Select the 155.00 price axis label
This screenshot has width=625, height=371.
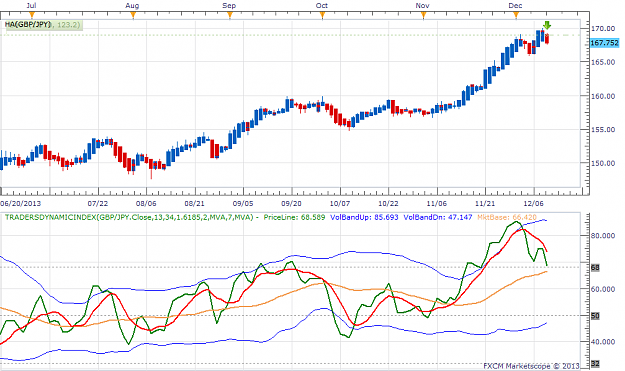tap(603, 130)
